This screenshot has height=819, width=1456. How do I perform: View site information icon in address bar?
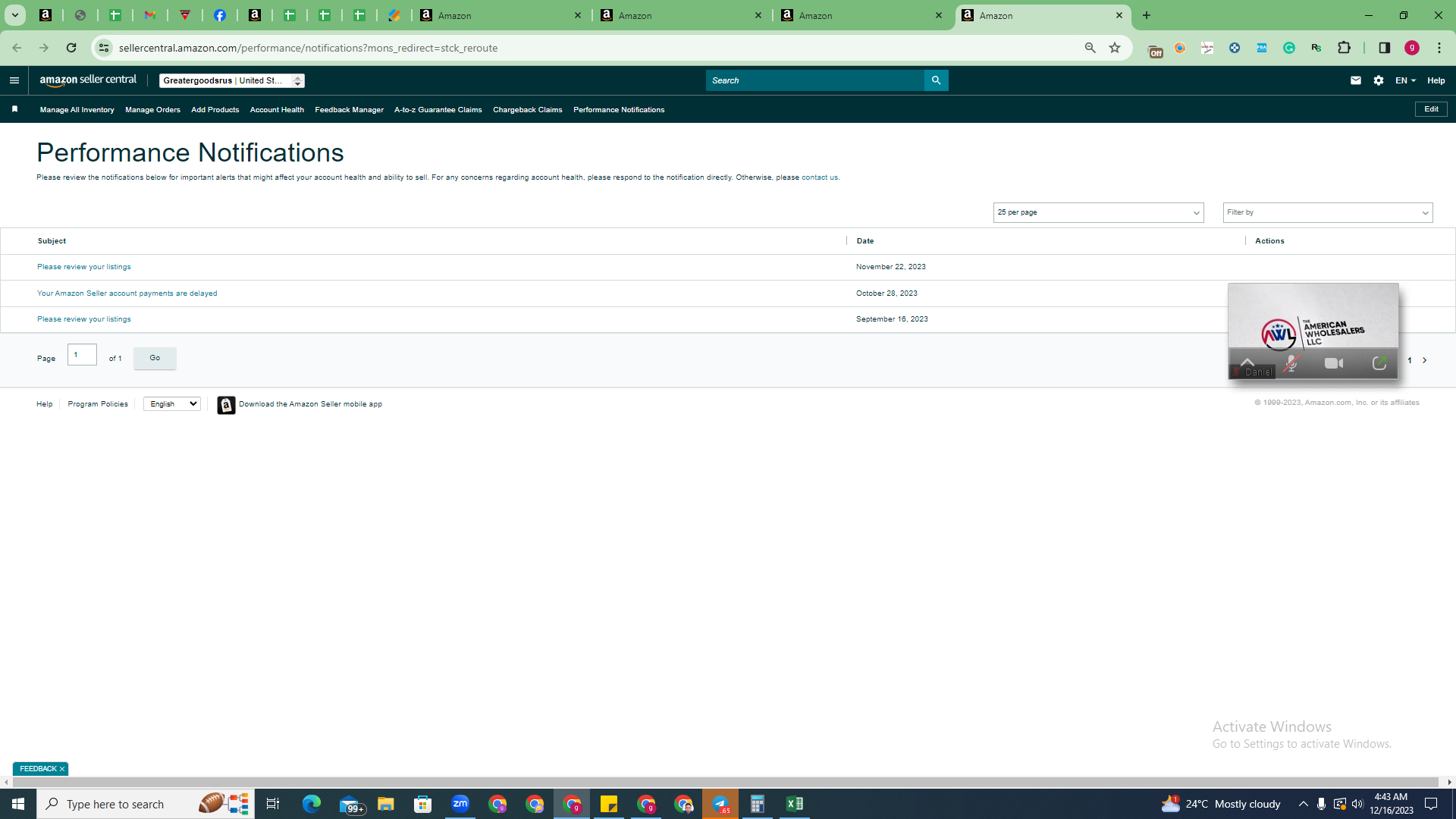104,48
